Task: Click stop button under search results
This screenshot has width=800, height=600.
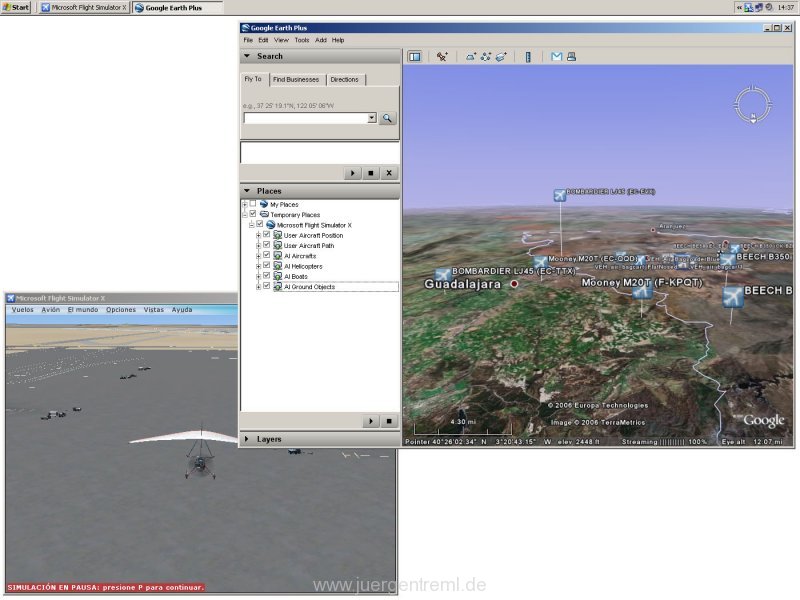Action: pyautogui.click(x=371, y=173)
